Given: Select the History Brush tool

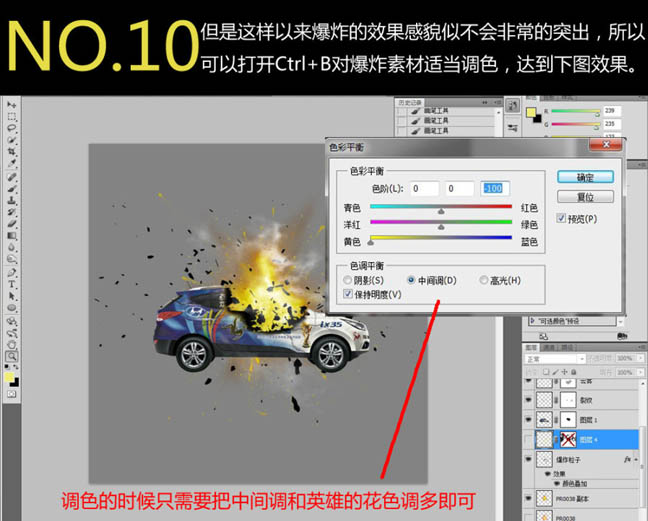Looking at the screenshot, I should coord(12,212).
